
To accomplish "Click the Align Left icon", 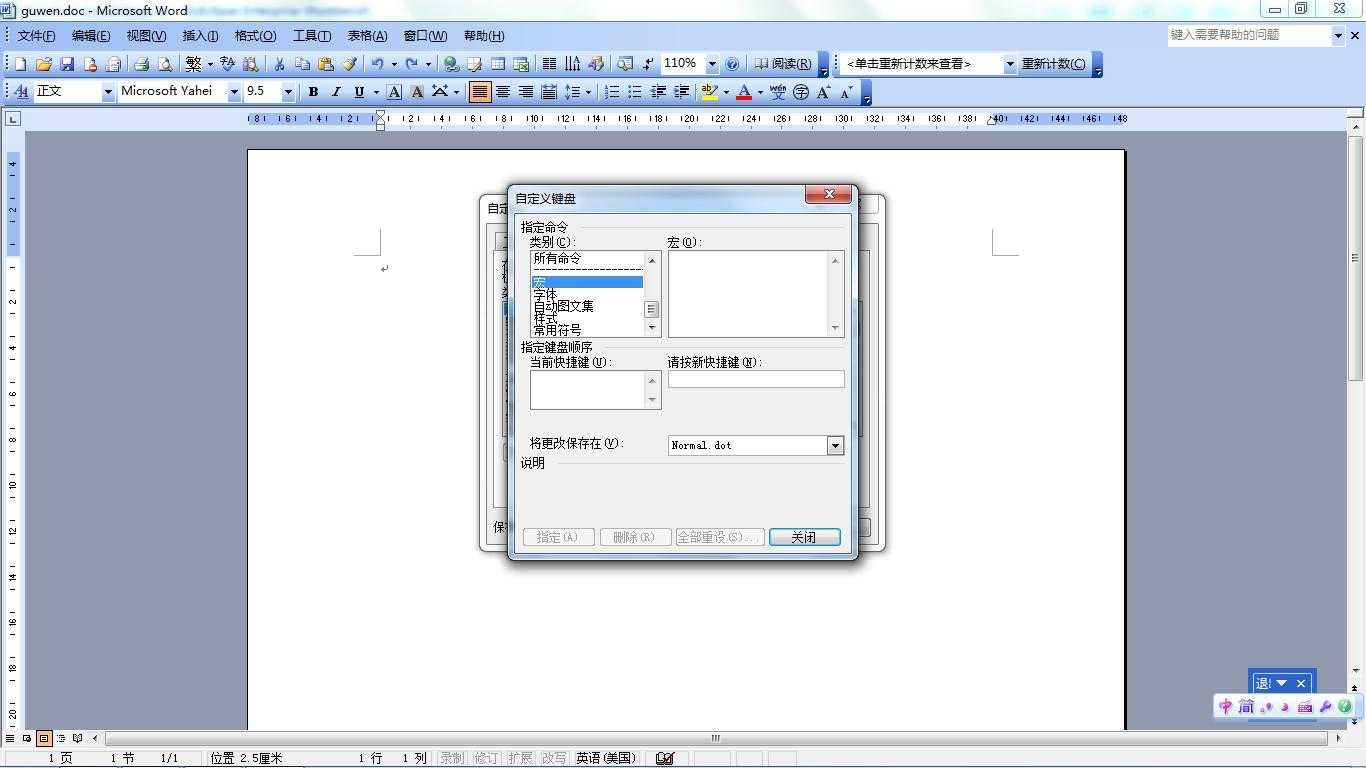I will (x=480, y=92).
